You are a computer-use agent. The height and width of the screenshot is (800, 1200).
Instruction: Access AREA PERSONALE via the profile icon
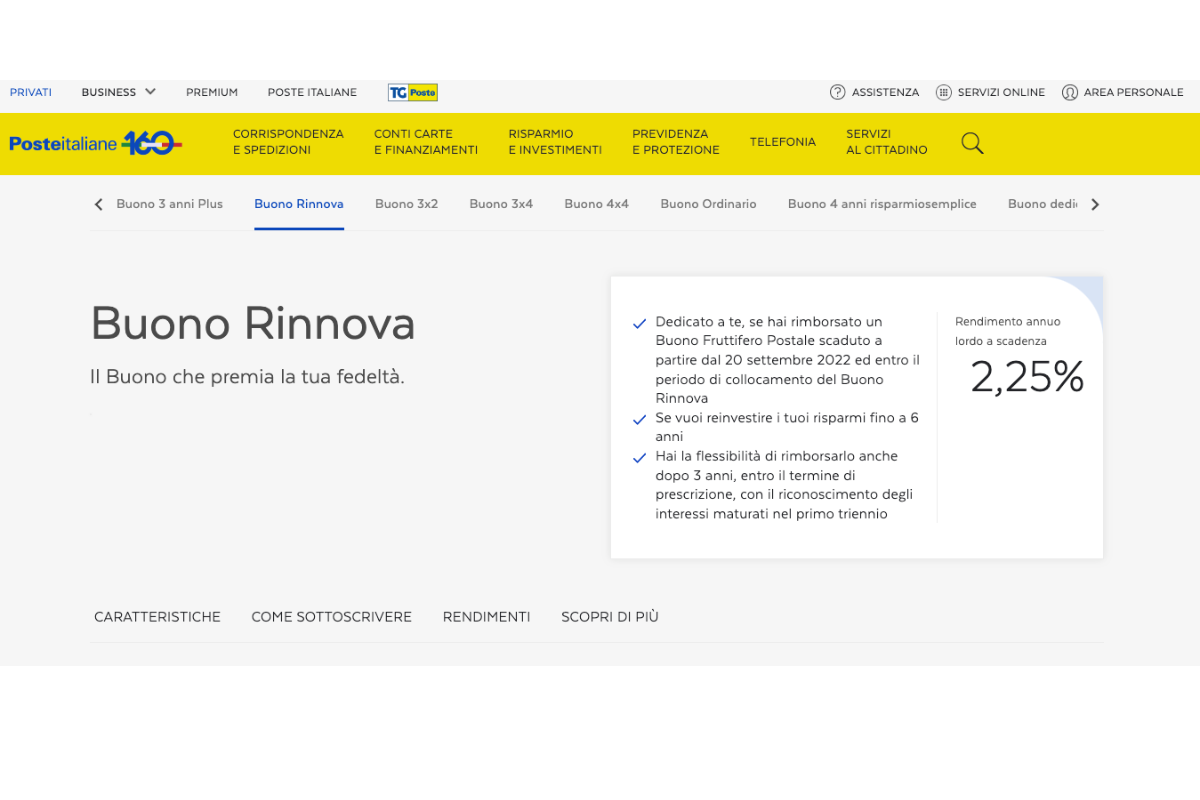(1070, 92)
